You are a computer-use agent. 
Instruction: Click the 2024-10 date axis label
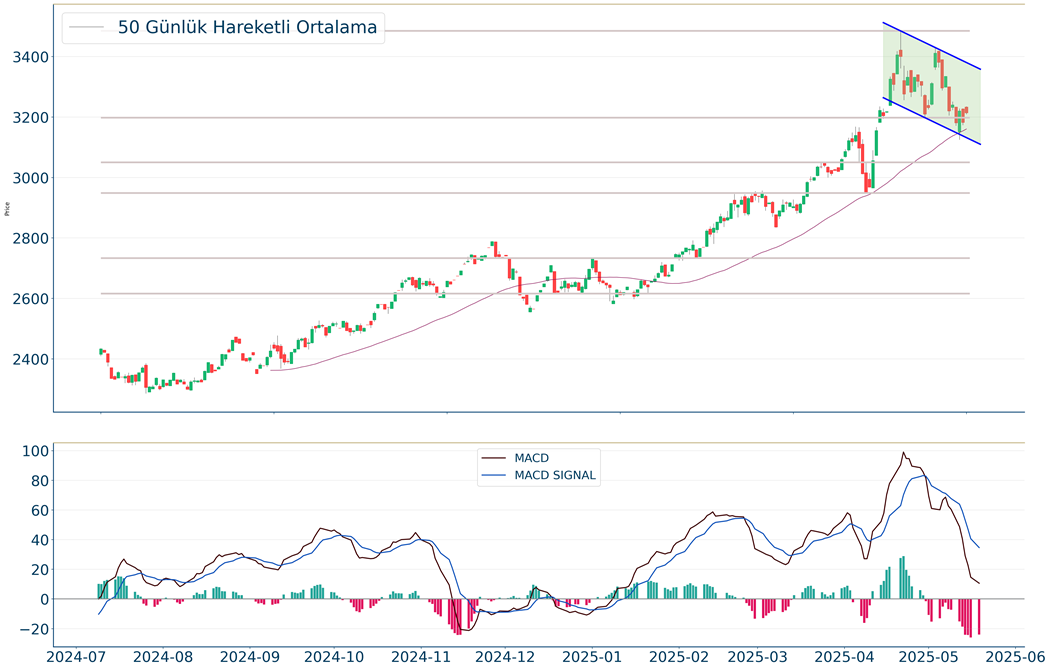coord(335,657)
